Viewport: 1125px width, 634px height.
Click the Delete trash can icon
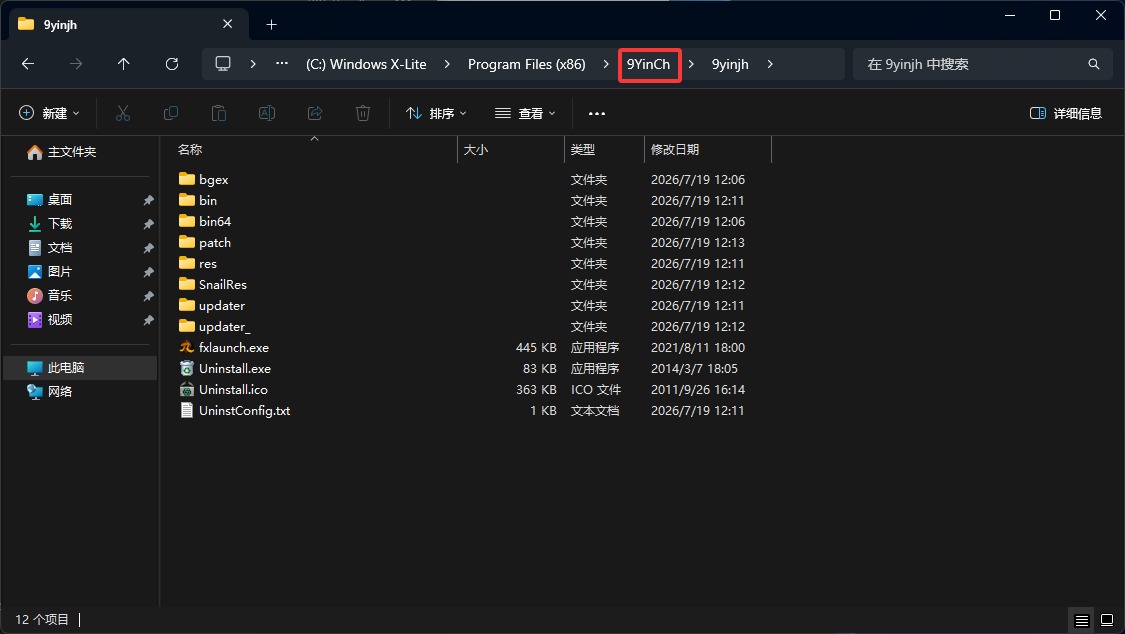[x=363, y=113]
